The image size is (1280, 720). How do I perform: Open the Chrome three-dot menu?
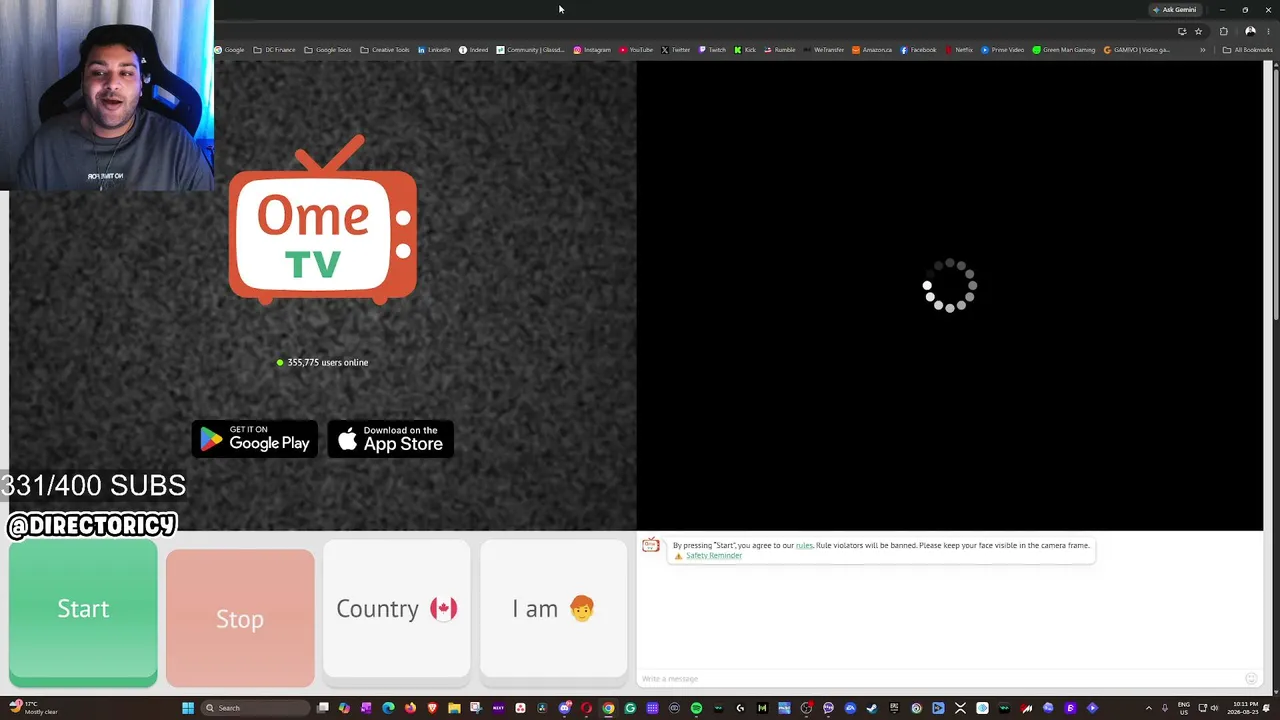(1268, 31)
